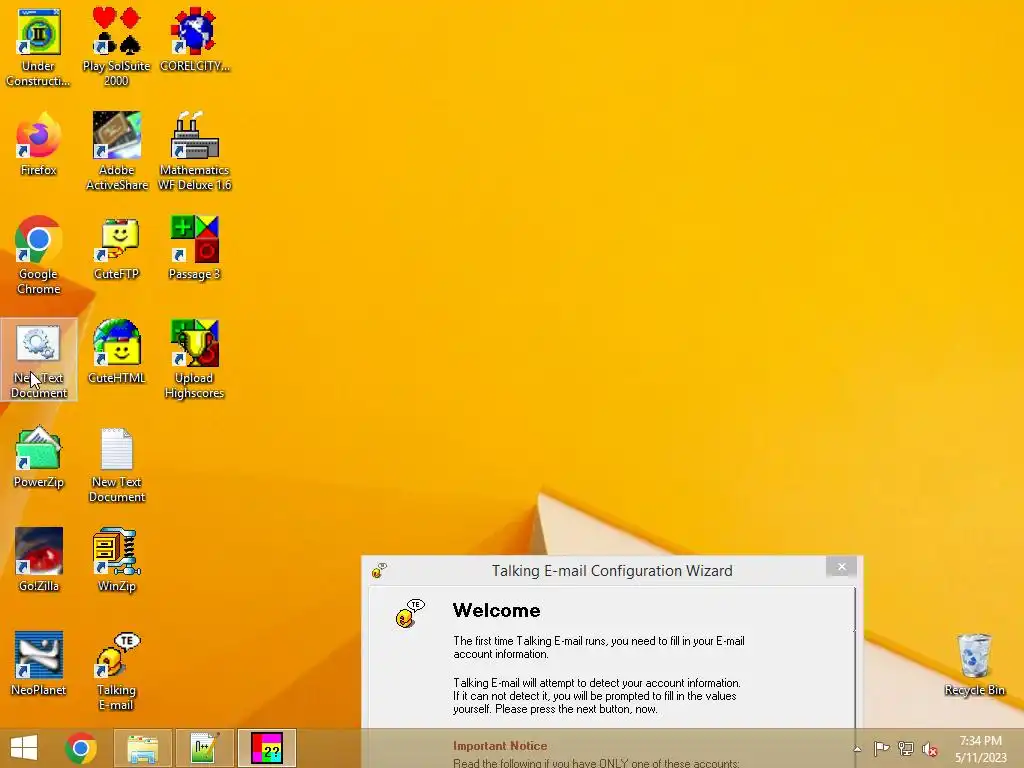The image size is (1024, 768).
Task: Open the CORELCITY desktop shortcut
Action: [195, 39]
